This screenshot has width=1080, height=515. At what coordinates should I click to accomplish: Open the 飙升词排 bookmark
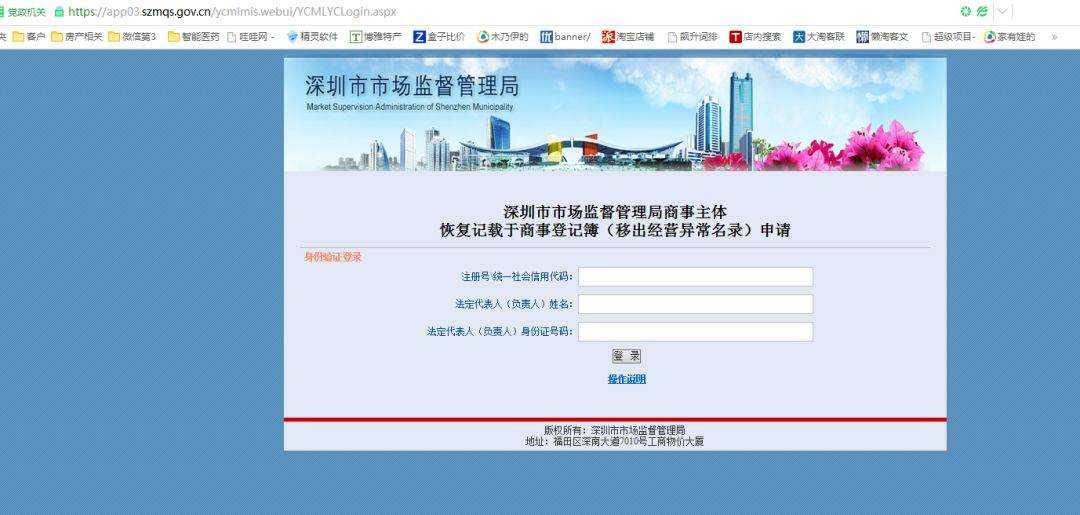pyautogui.click(x=692, y=37)
